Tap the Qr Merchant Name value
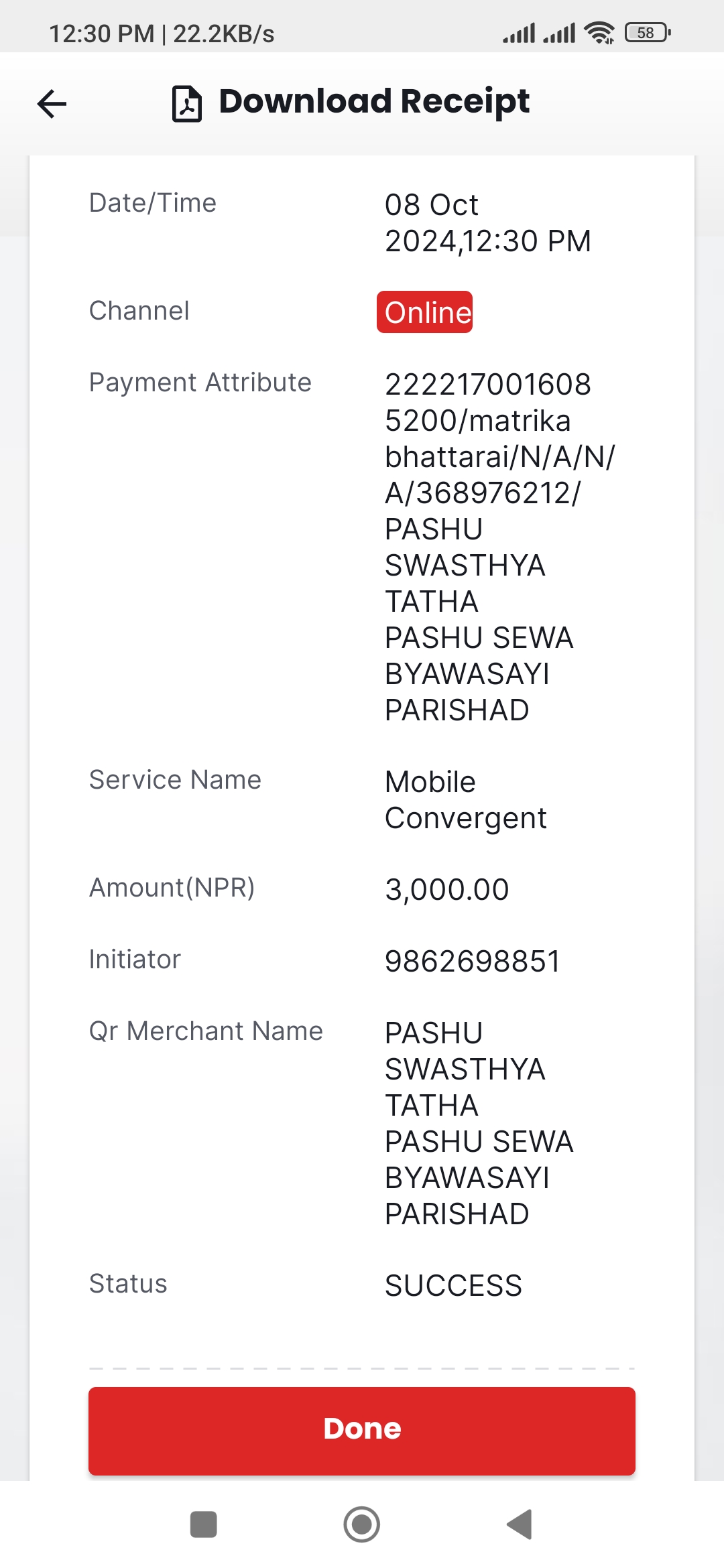Screen dimensions: 724x1568 [x=479, y=1123]
